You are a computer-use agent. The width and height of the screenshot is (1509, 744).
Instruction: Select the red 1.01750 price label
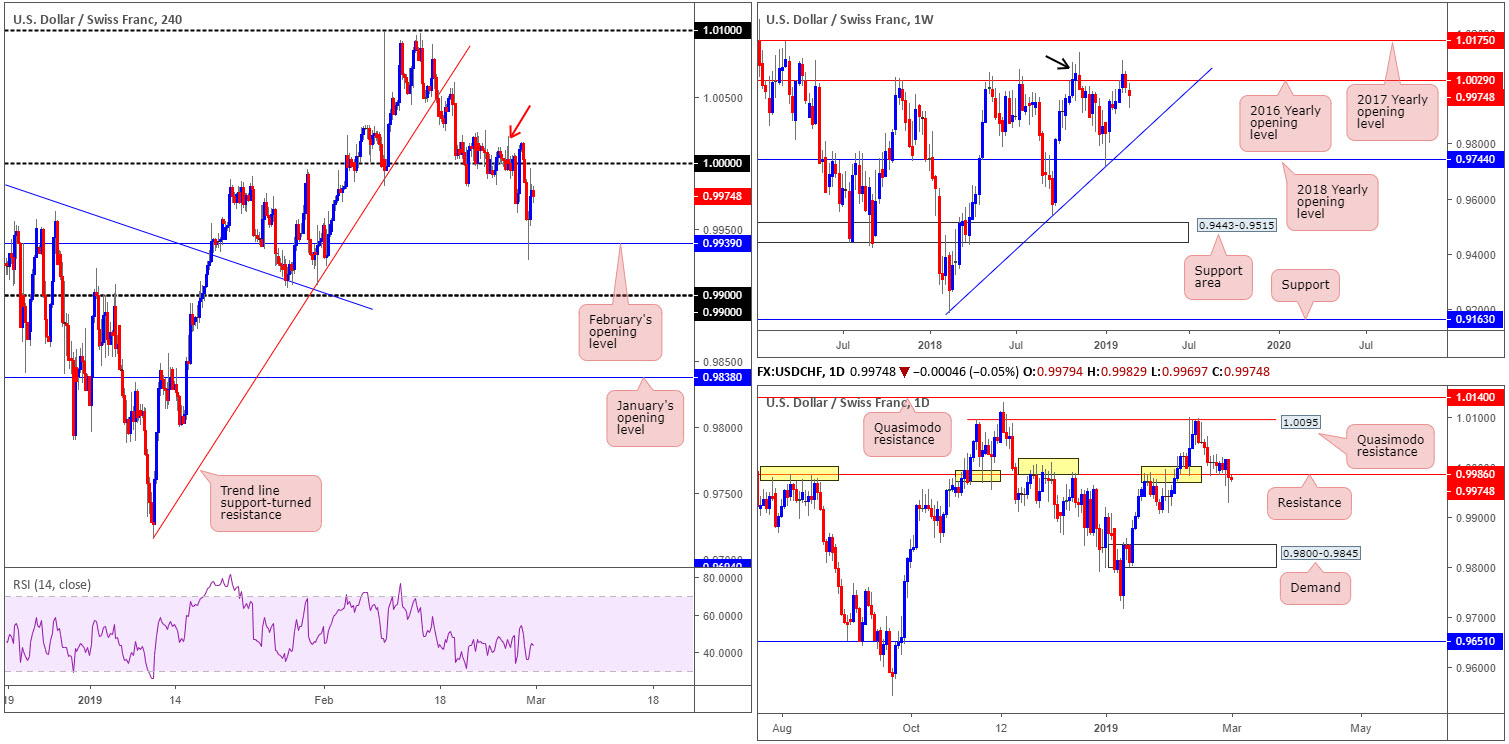point(1476,41)
